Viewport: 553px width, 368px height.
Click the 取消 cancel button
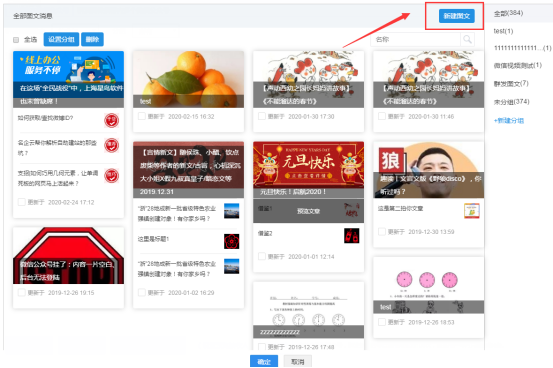point(297,362)
